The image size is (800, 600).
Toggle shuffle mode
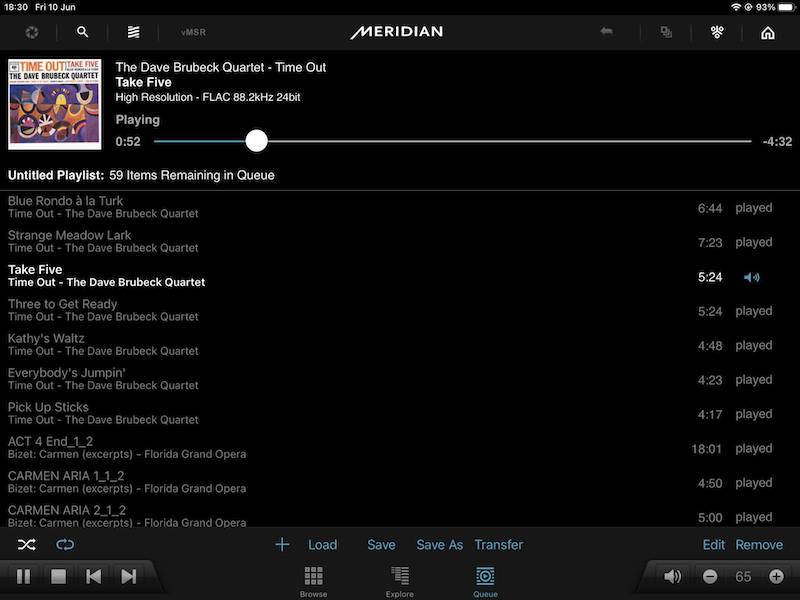click(27, 545)
